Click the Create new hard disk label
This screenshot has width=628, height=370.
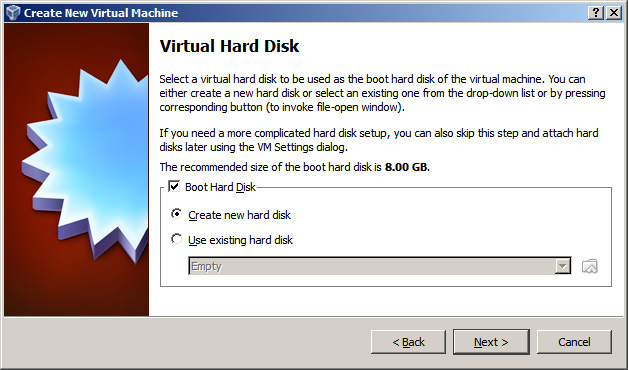click(239, 215)
